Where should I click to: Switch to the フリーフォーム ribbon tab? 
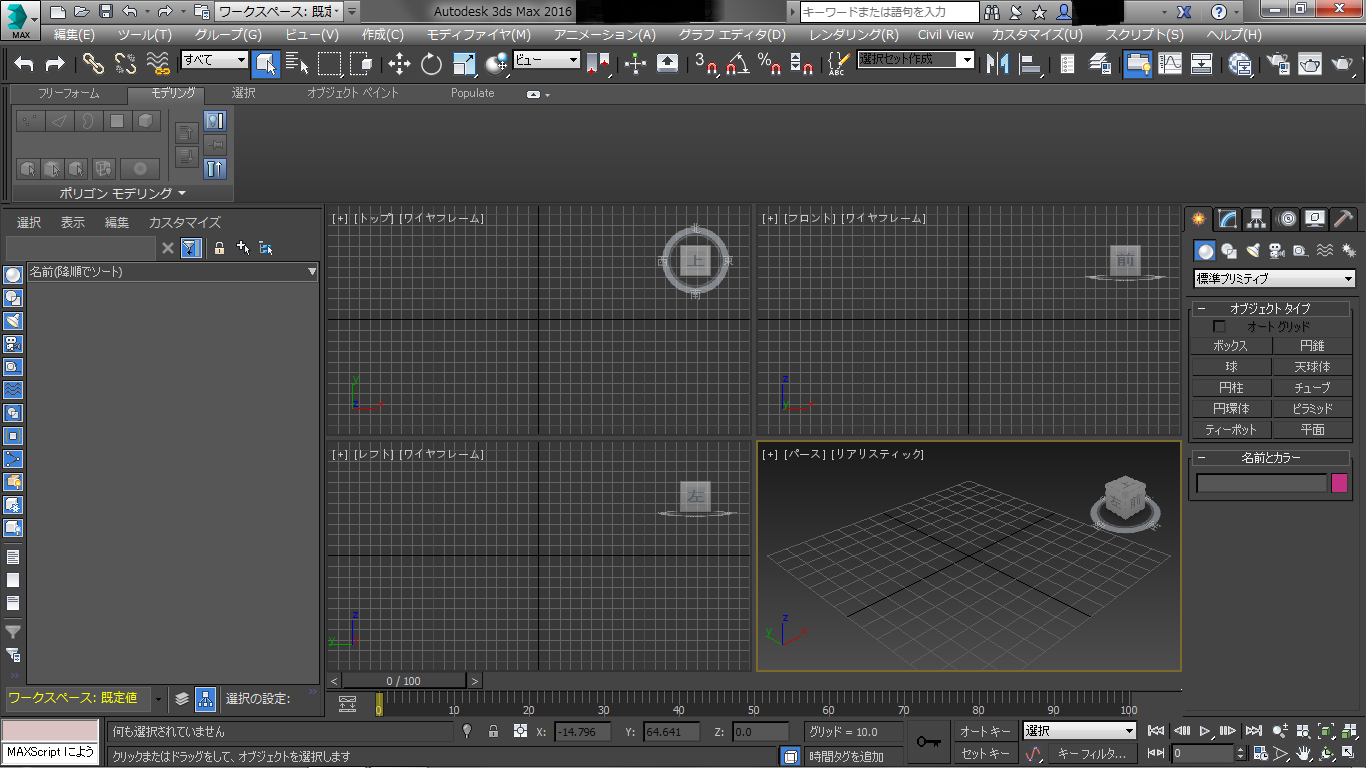(x=68, y=93)
